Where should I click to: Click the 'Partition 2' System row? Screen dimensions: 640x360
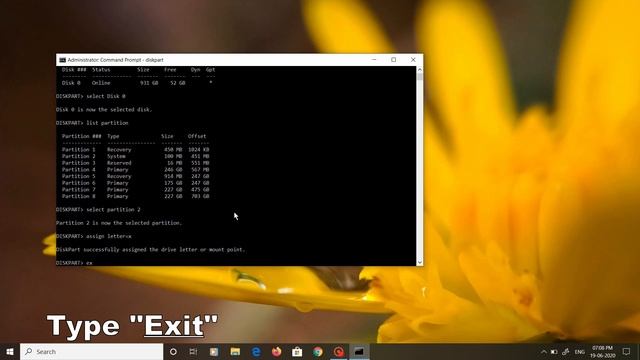point(136,156)
